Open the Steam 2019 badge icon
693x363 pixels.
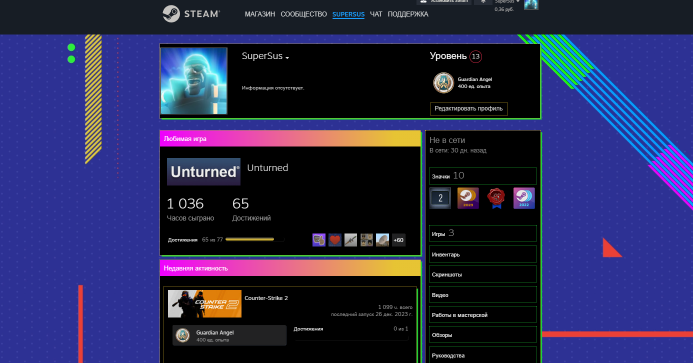click(x=468, y=198)
